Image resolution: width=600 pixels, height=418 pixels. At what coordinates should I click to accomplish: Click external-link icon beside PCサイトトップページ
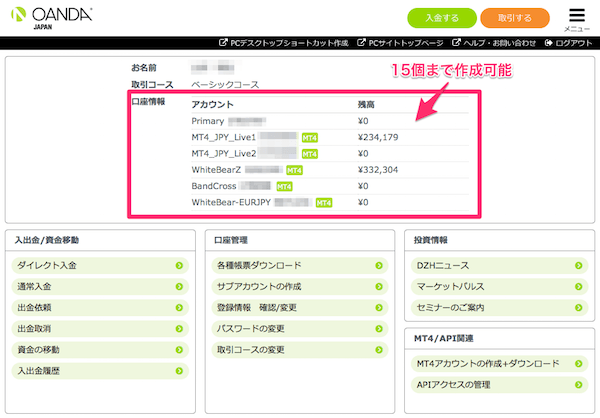click(361, 42)
